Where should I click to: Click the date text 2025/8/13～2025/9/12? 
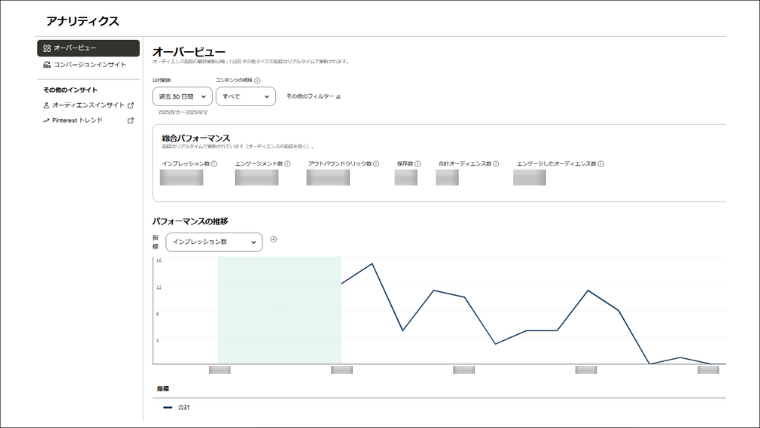[183, 112]
